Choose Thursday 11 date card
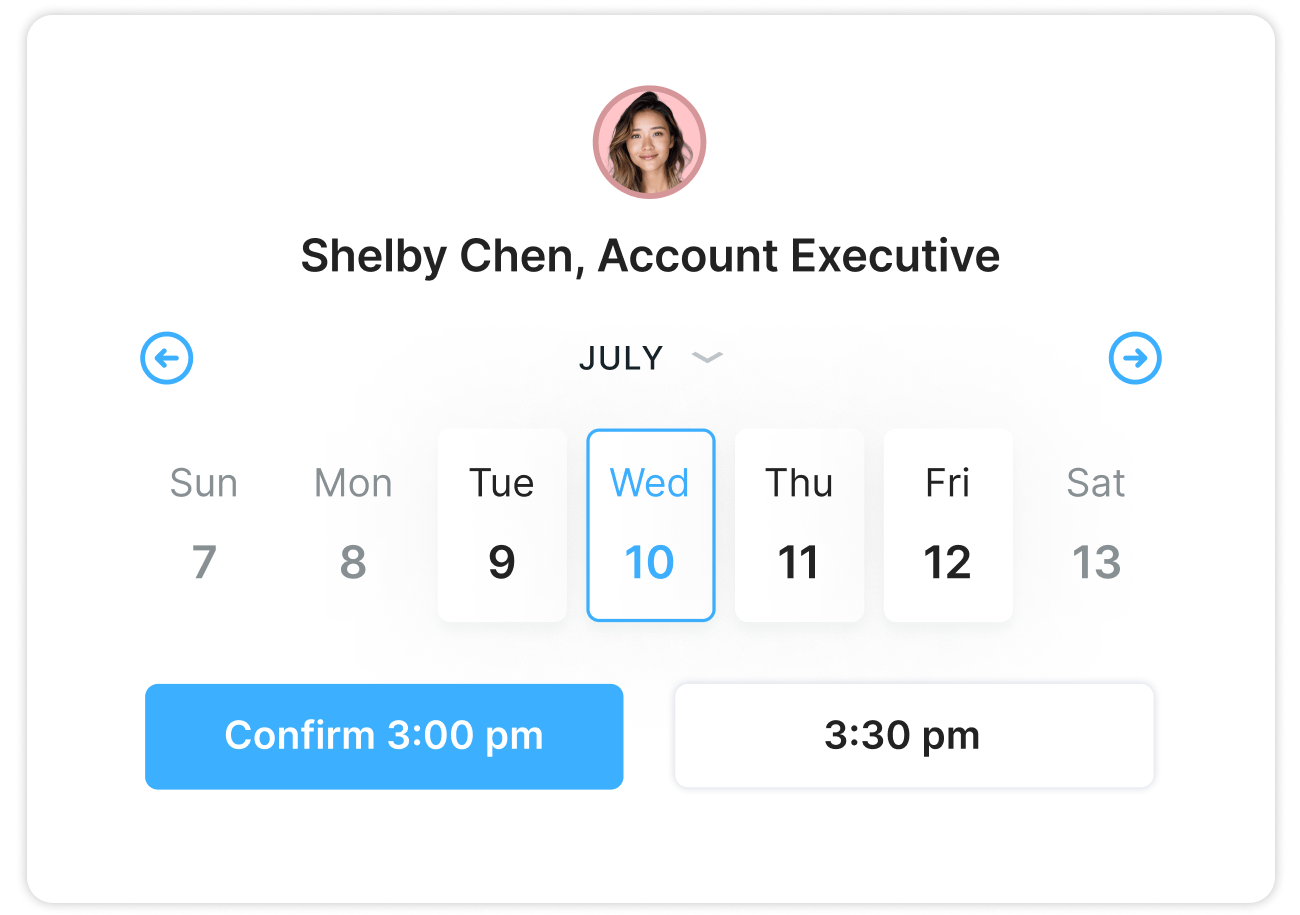 coord(799,525)
